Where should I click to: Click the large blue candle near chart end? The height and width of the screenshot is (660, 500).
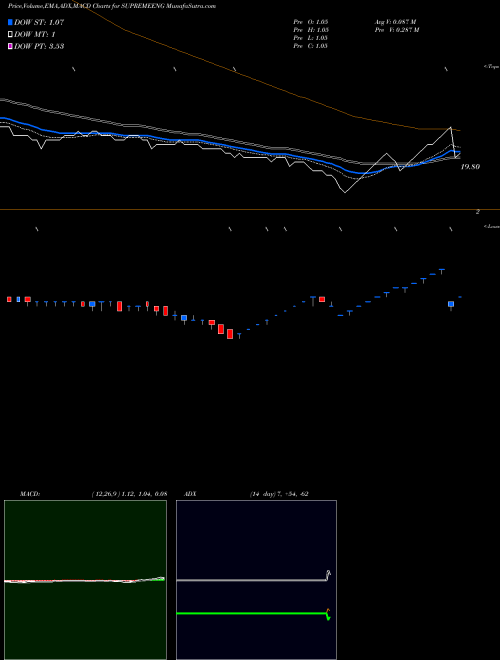click(451, 304)
